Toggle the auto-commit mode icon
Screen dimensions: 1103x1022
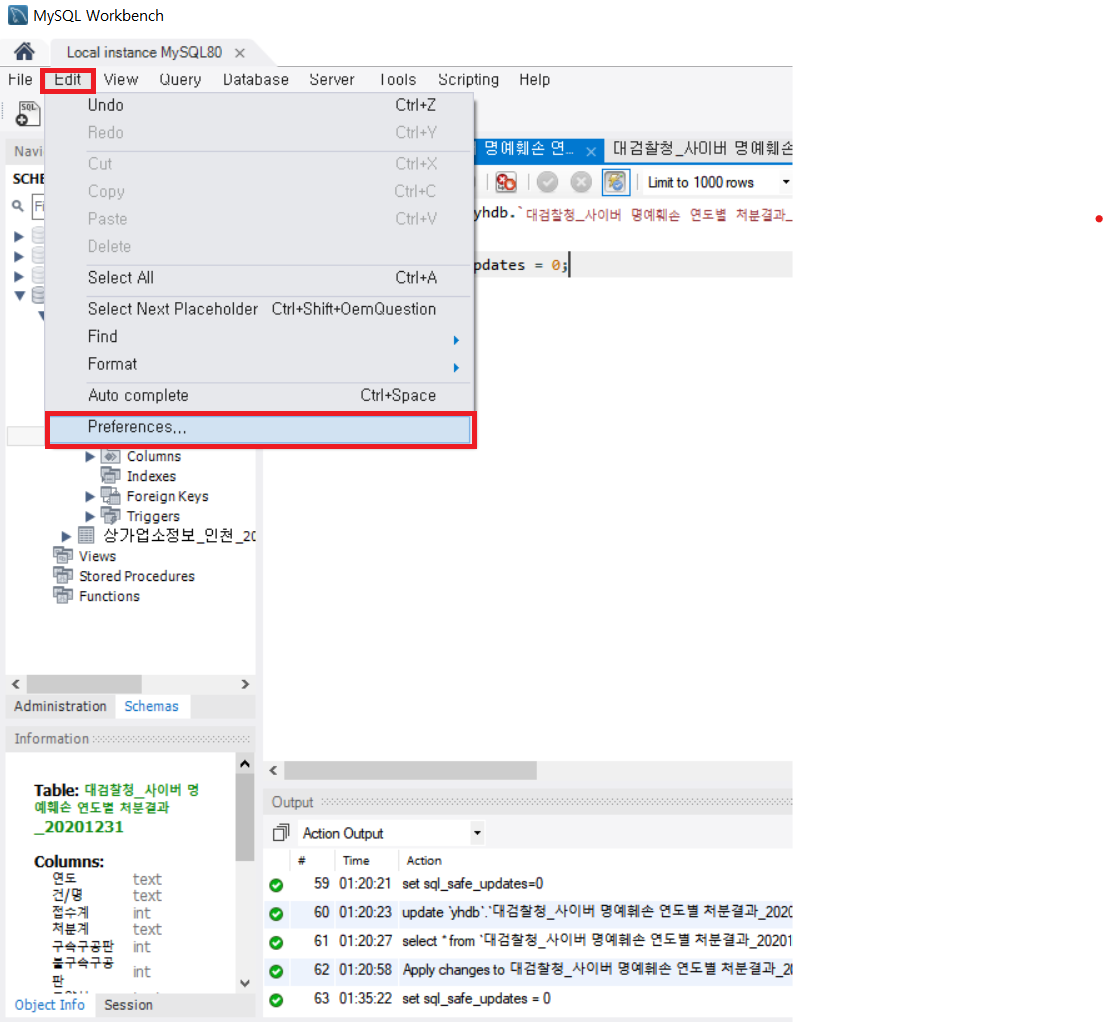pyautogui.click(x=616, y=182)
